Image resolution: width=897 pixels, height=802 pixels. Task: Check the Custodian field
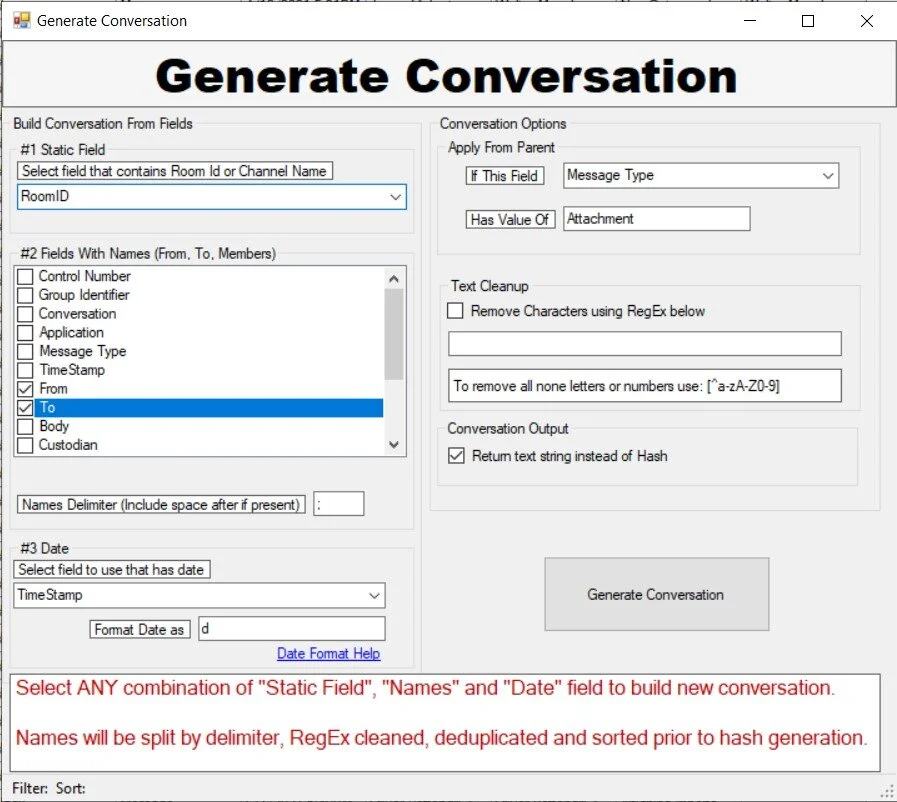(x=23, y=444)
